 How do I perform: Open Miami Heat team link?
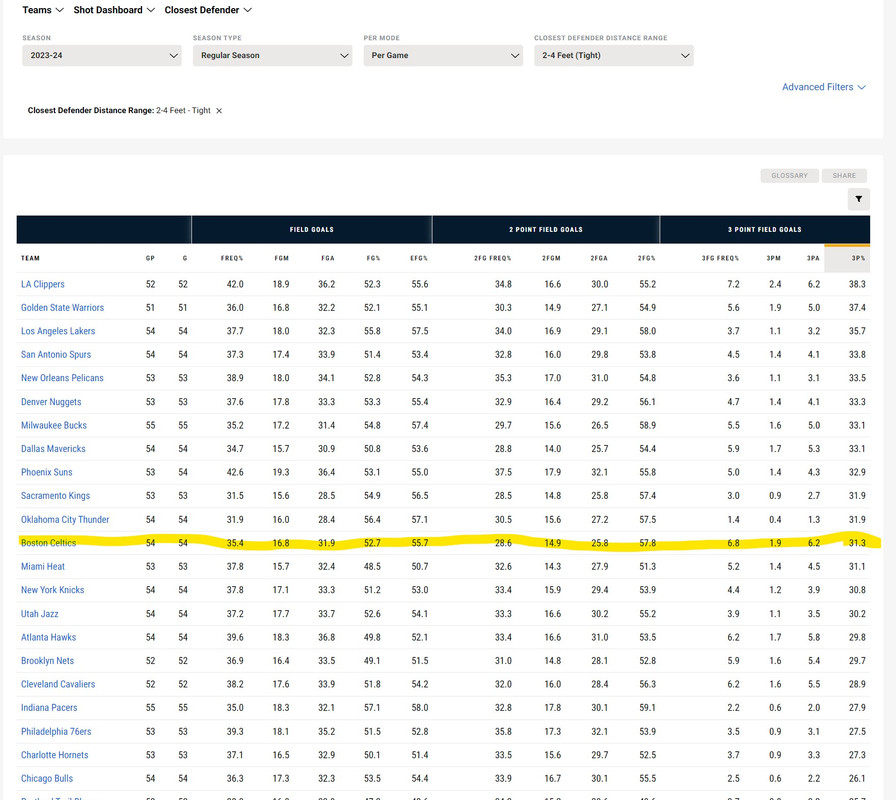tap(43, 566)
